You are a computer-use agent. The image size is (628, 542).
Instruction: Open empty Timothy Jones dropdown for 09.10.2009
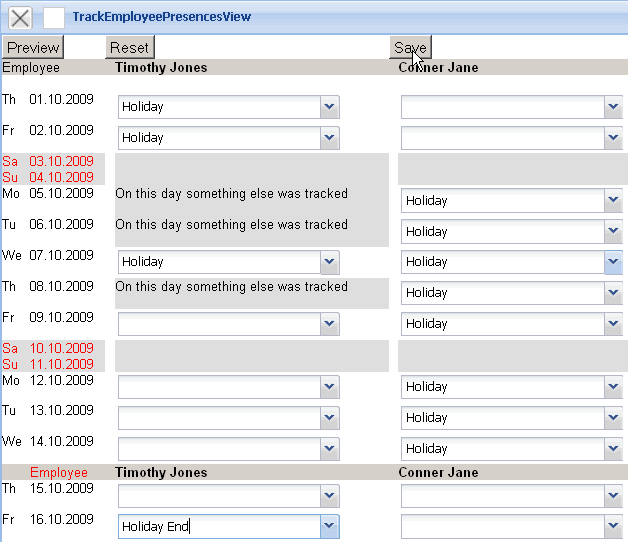pyautogui.click(x=329, y=324)
